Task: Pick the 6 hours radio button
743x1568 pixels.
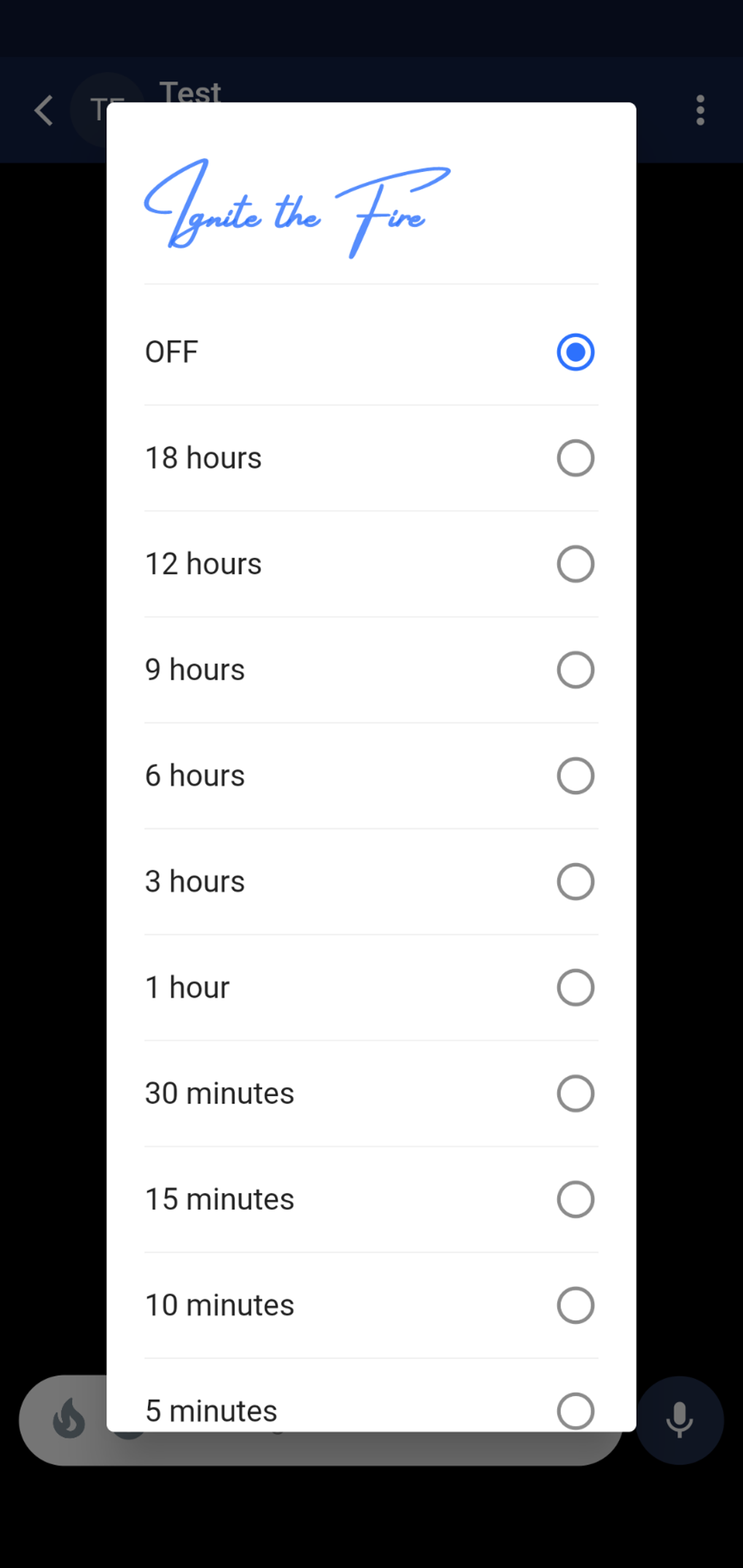Action: [575, 776]
